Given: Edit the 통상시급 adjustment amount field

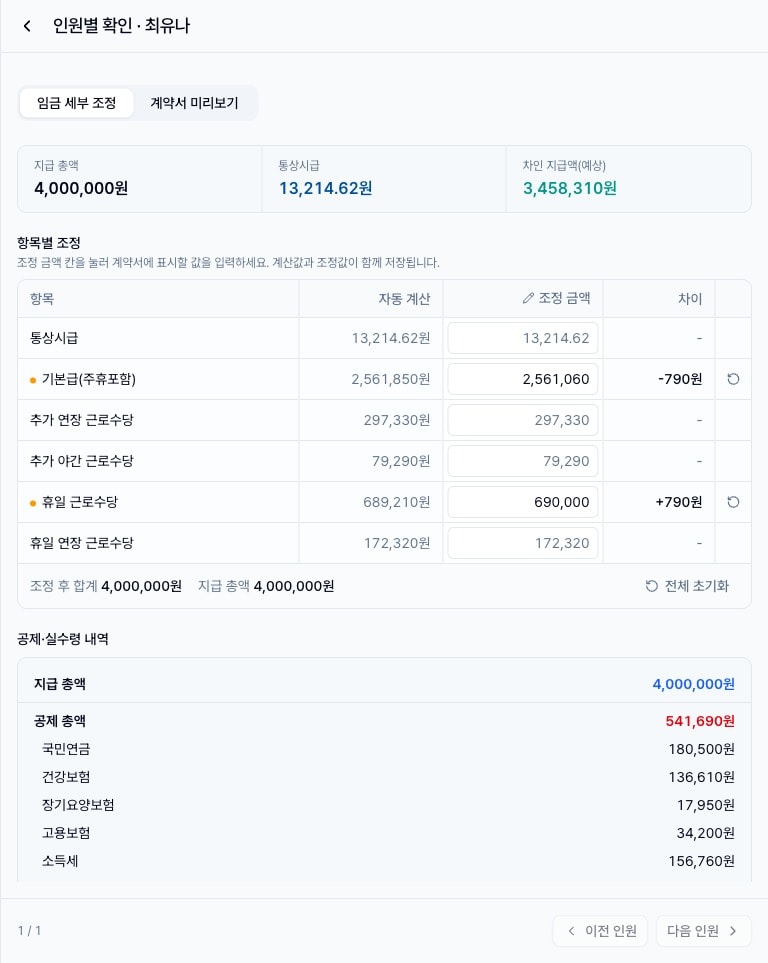Looking at the screenshot, I should point(523,338).
